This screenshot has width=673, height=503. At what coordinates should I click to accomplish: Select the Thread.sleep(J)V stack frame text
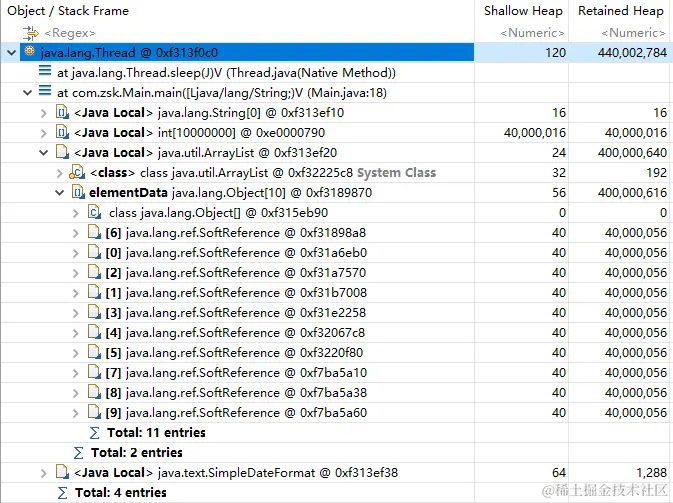[x=226, y=73]
